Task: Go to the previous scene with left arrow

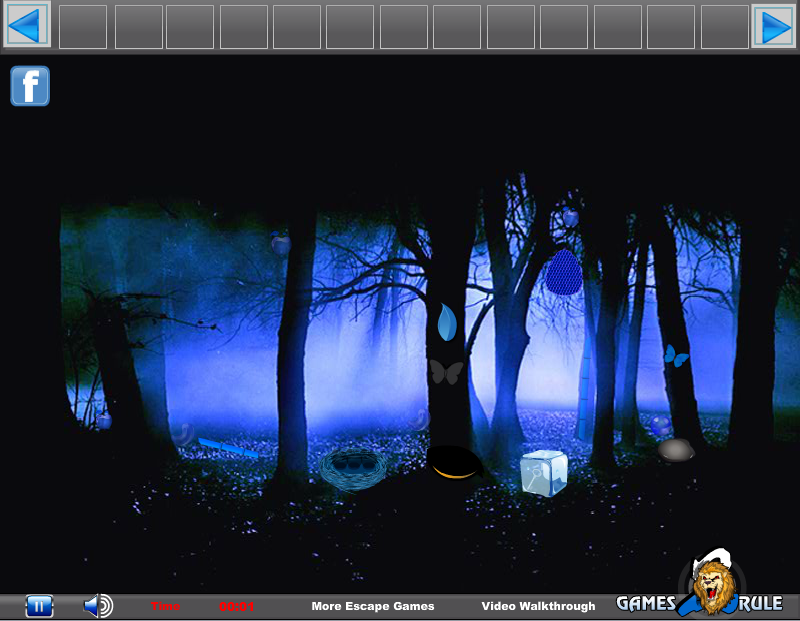Action: [x=27, y=24]
